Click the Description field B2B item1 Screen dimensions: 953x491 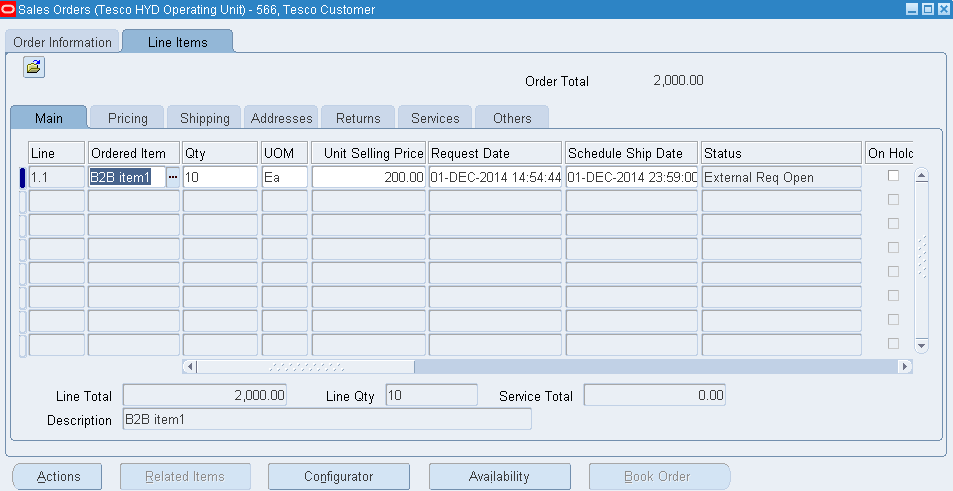[x=327, y=419]
